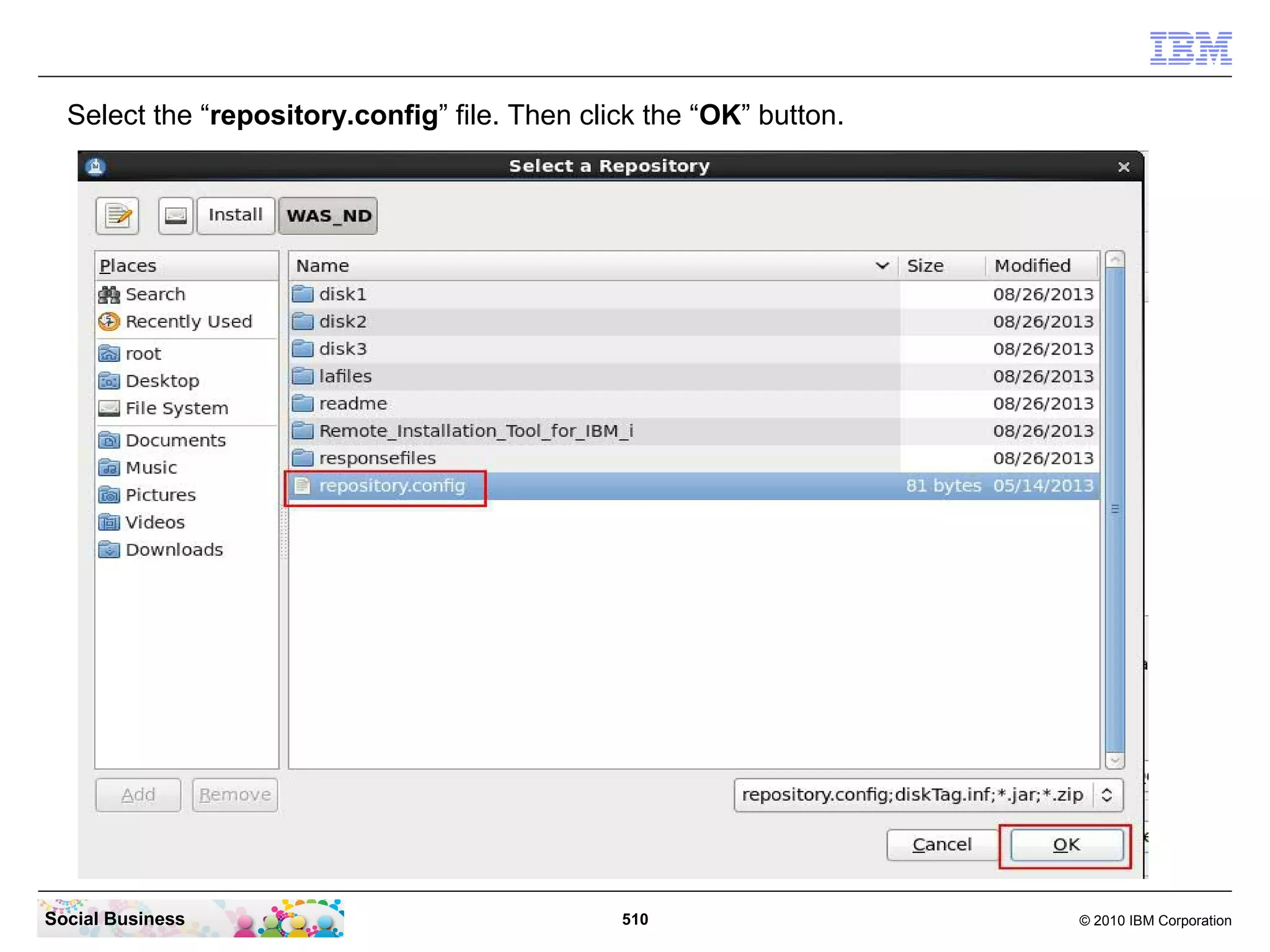Click the Search binoculars icon

[109, 294]
